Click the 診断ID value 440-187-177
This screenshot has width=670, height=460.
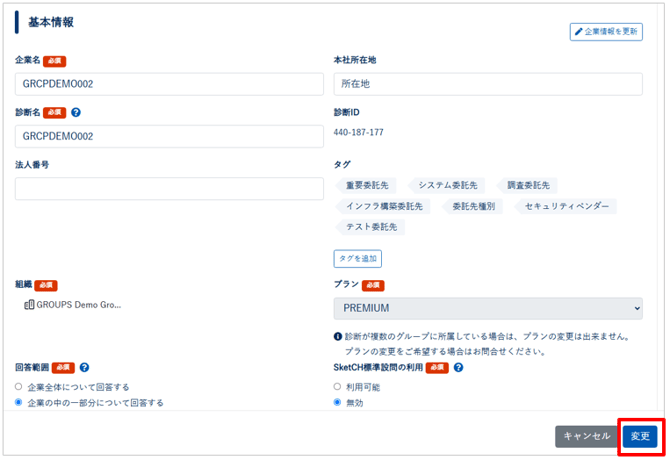click(x=359, y=132)
